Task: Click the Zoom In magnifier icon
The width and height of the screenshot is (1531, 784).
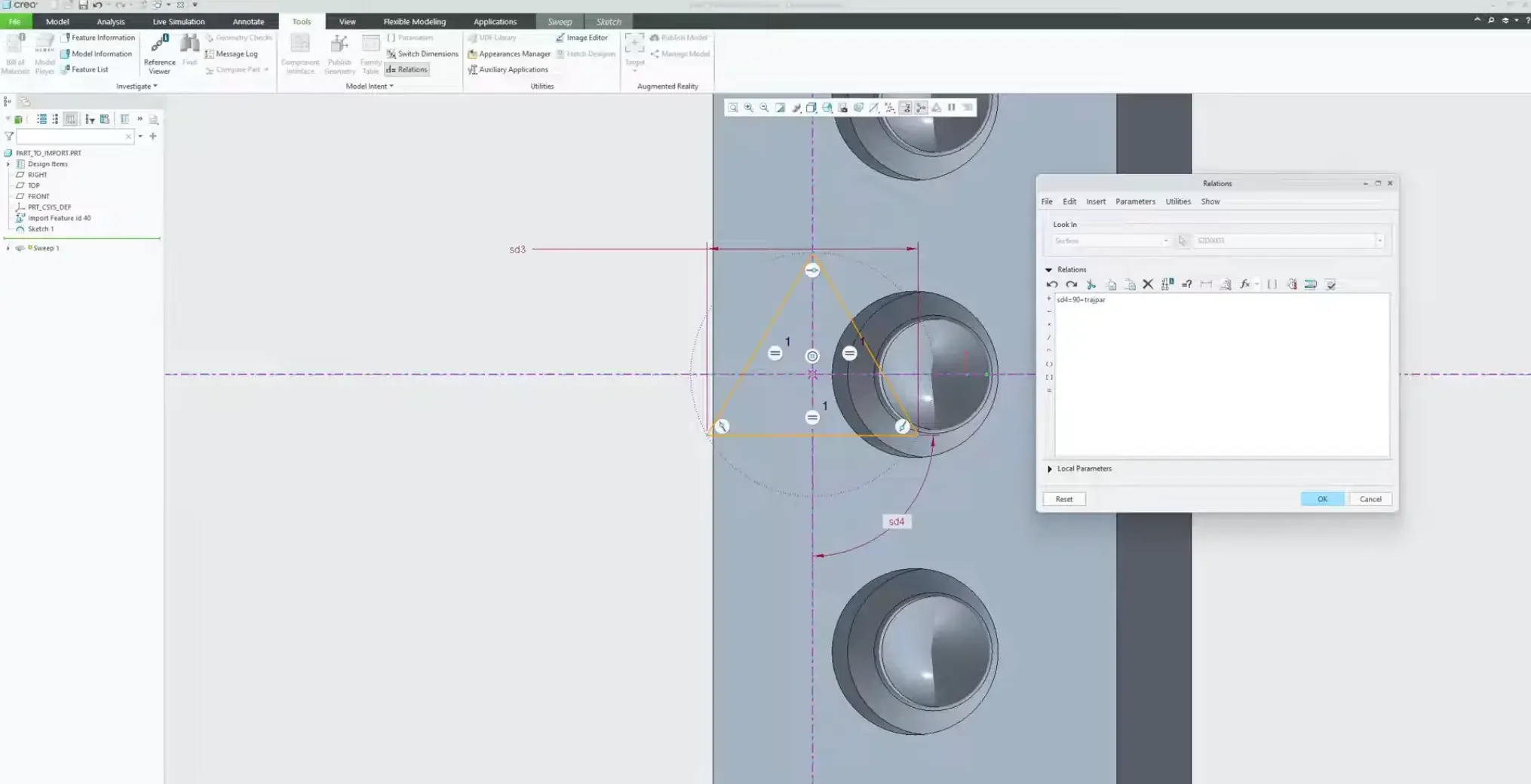Action: pyautogui.click(x=749, y=108)
